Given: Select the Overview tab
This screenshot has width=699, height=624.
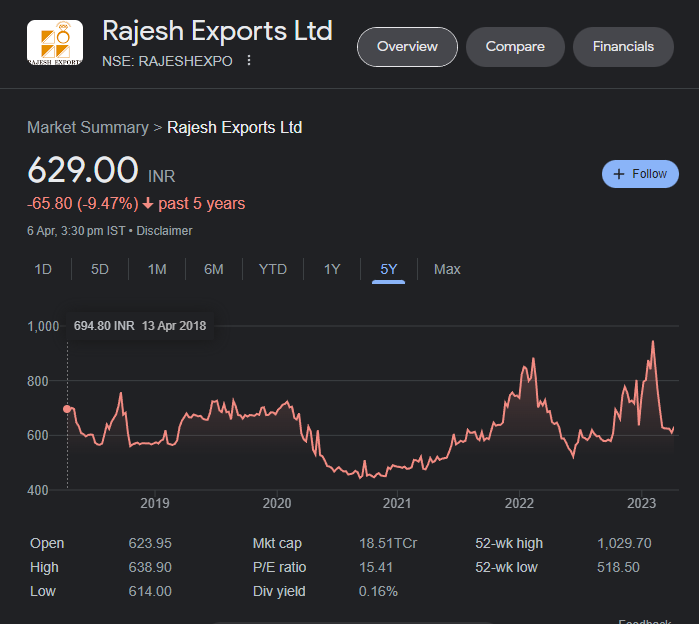Looking at the screenshot, I should 407,47.
